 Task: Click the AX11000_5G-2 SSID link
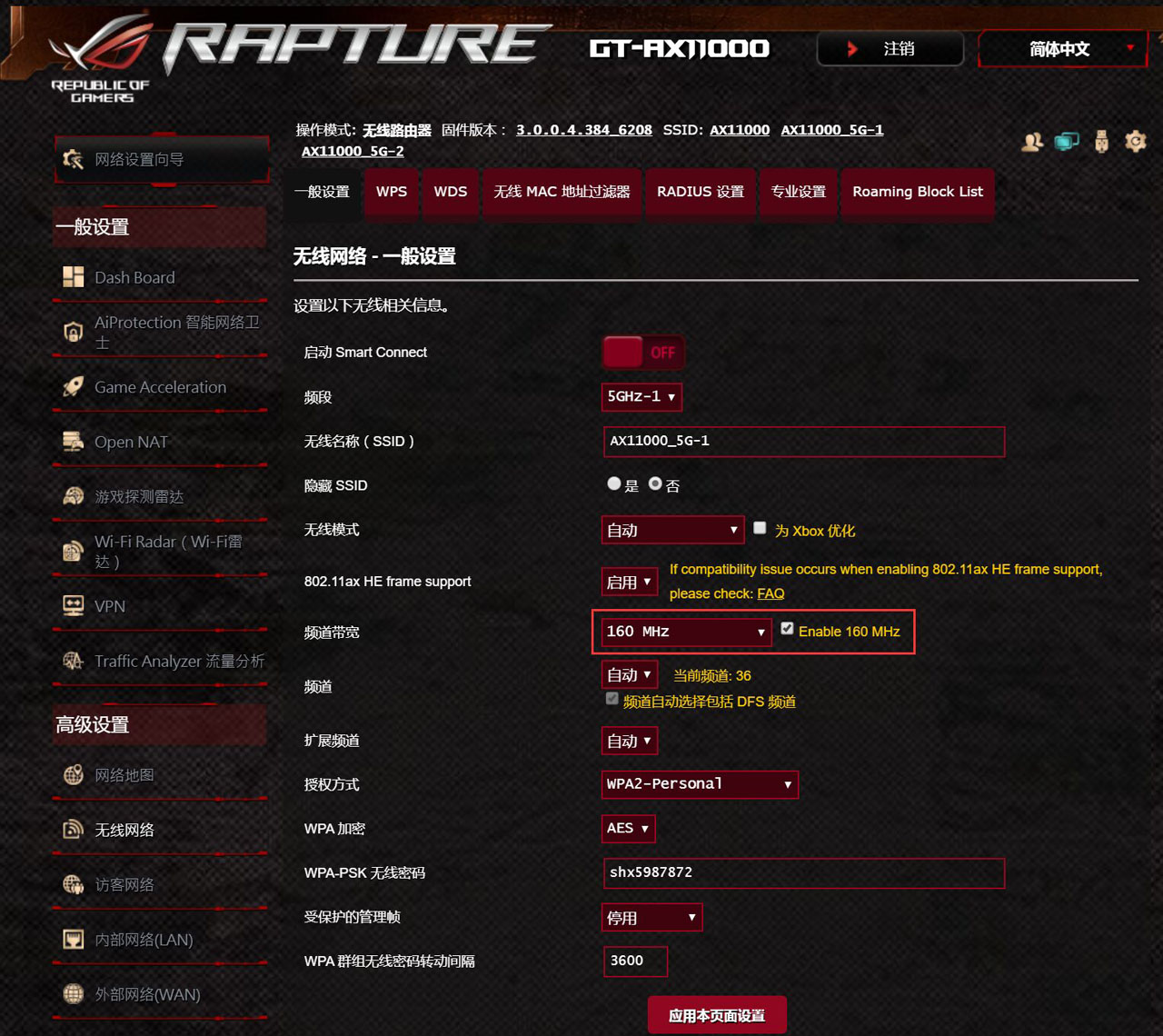point(353,151)
